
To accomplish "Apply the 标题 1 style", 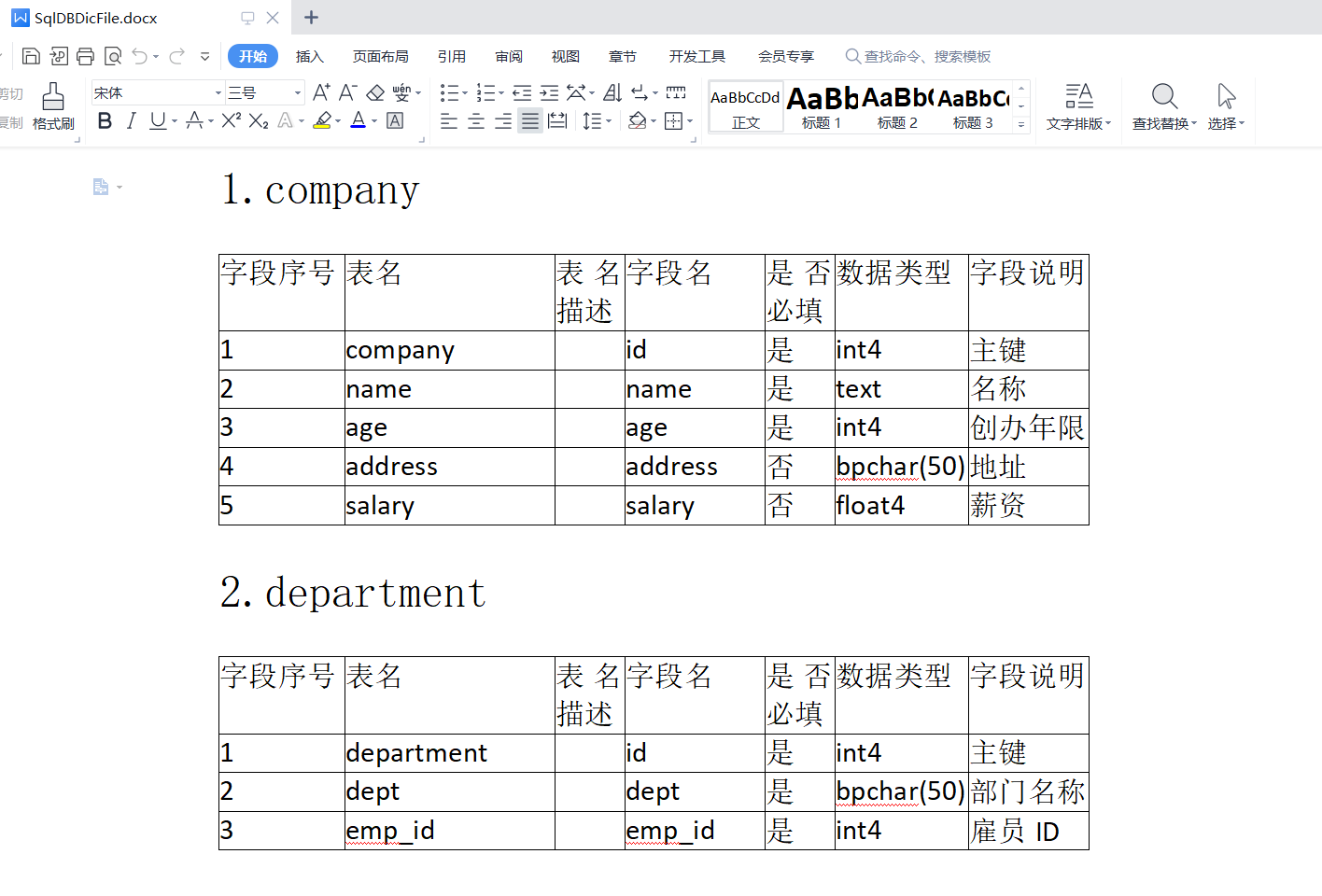I will (822, 107).
